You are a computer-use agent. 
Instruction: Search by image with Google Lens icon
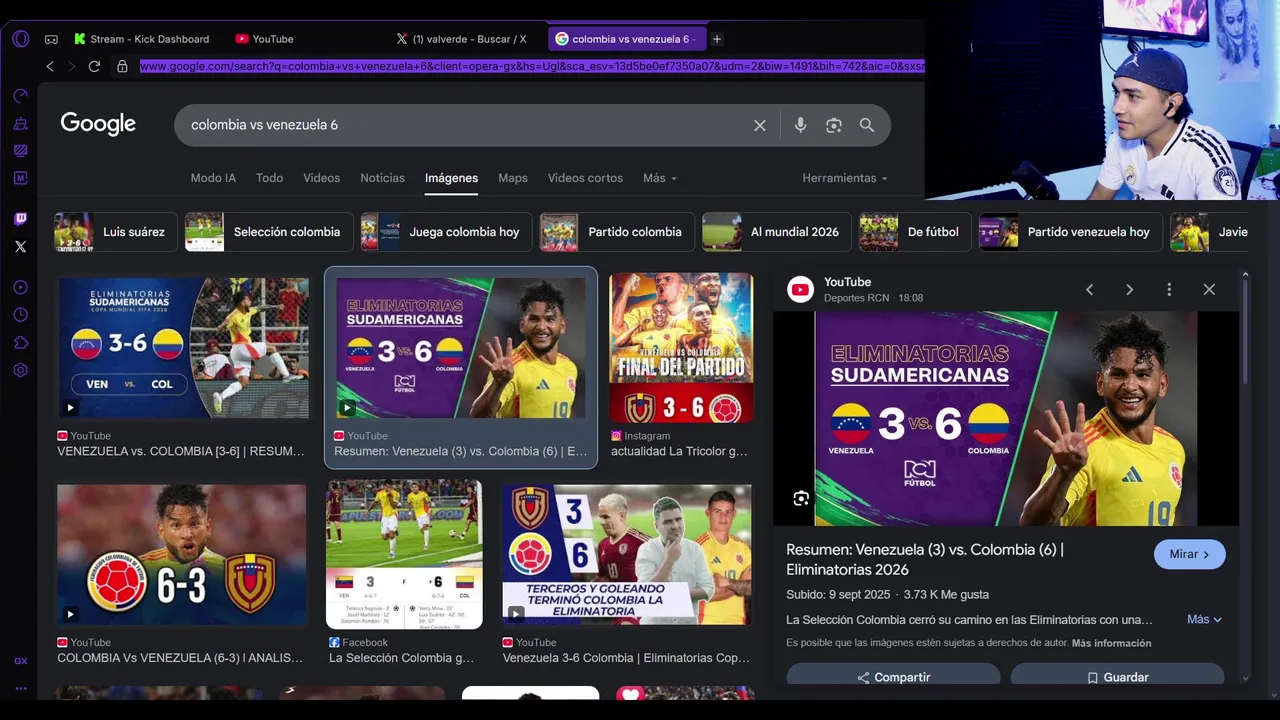pos(834,125)
